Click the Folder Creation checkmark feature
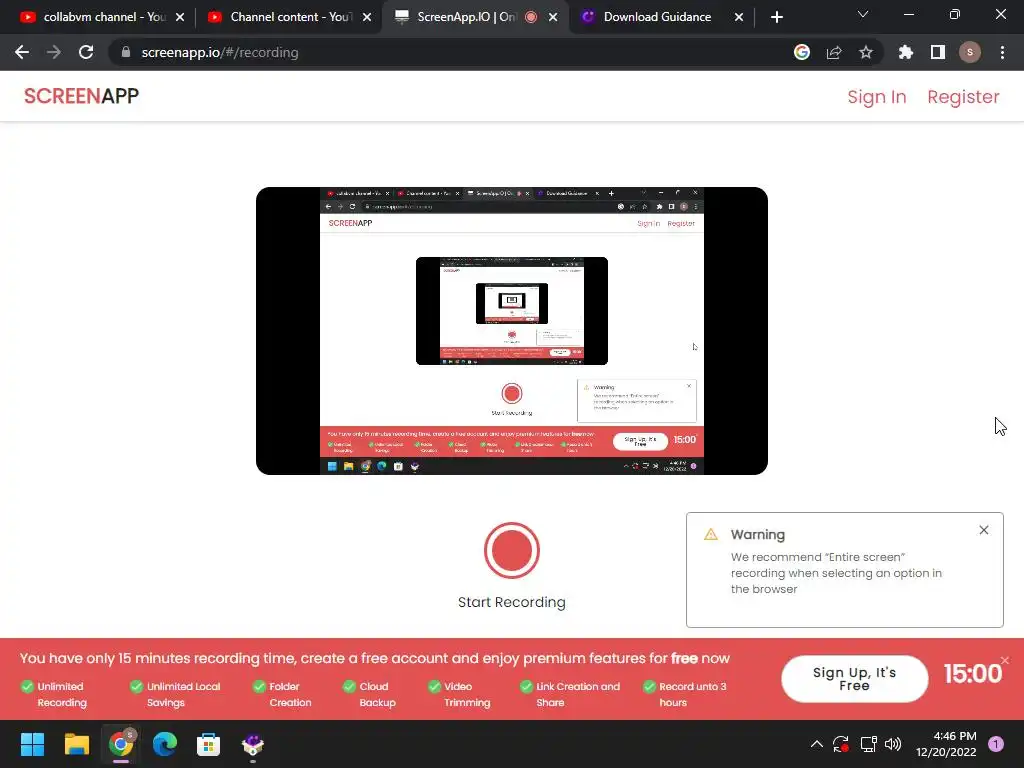The width and height of the screenshot is (1024, 768). [x=282, y=694]
